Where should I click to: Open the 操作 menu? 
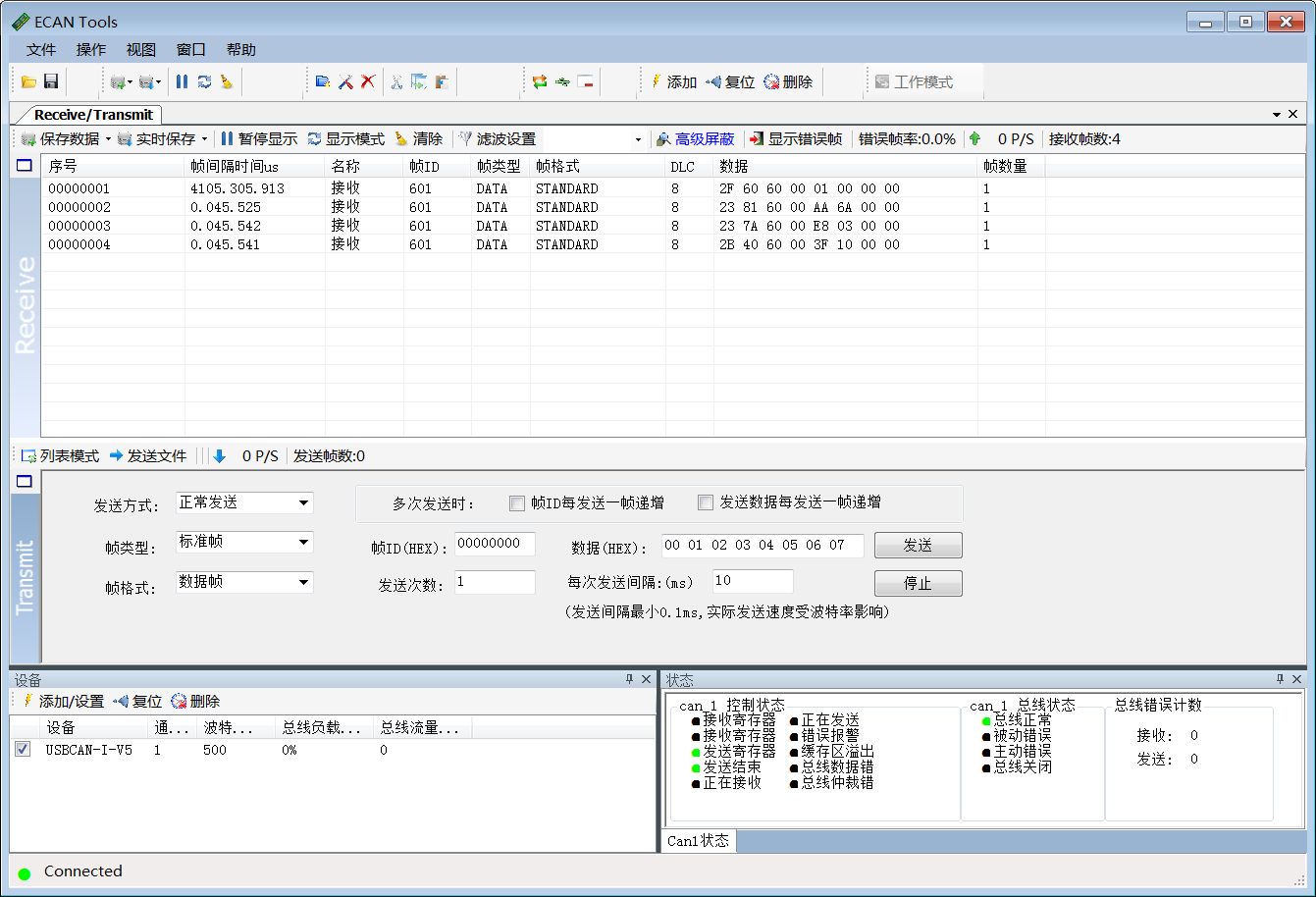pyautogui.click(x=91, y=50)
